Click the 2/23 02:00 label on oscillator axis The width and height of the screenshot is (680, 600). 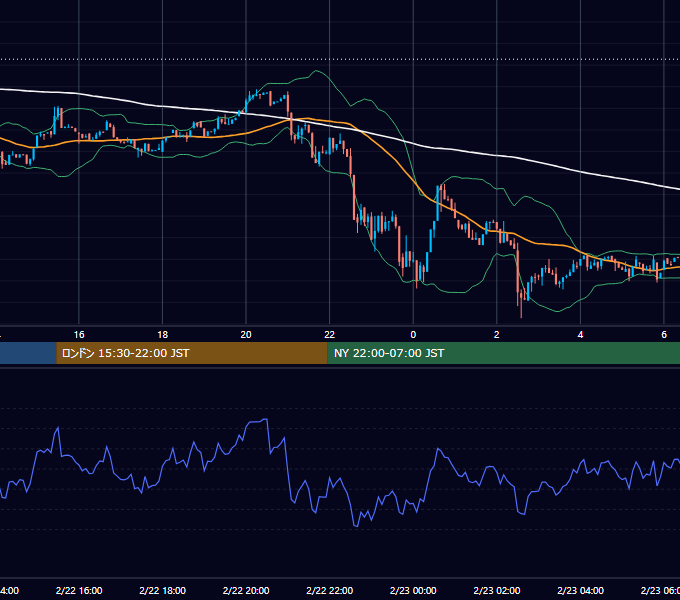(497, 590)
